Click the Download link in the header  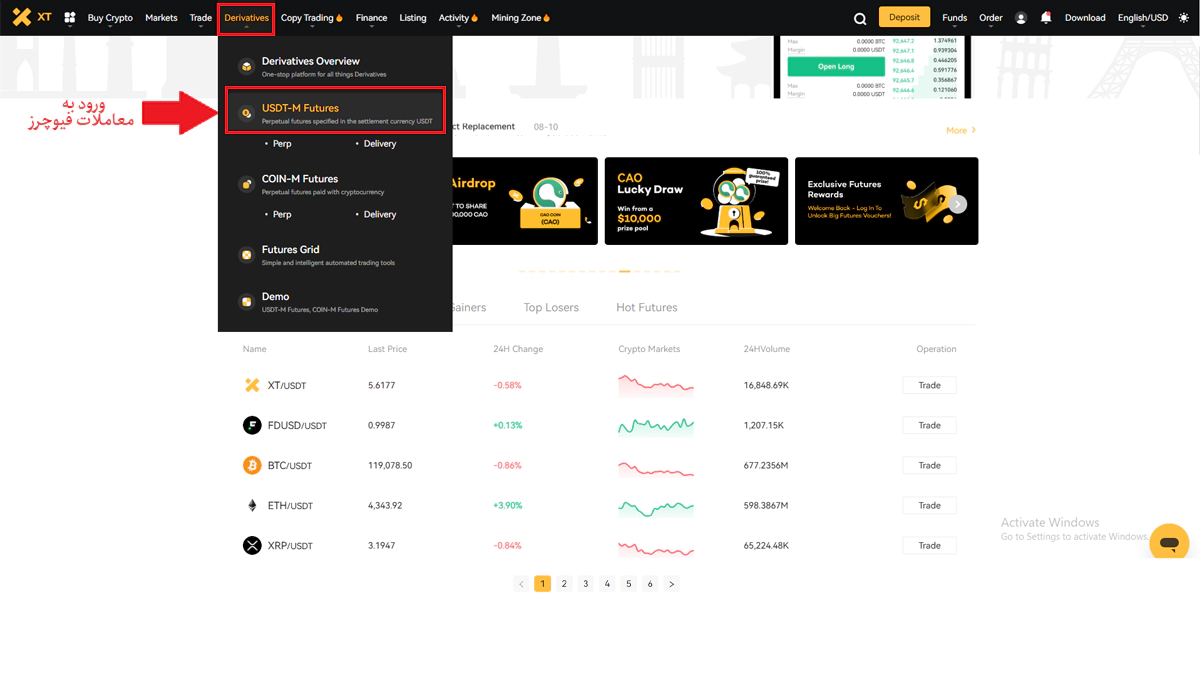pos(1085,18)
